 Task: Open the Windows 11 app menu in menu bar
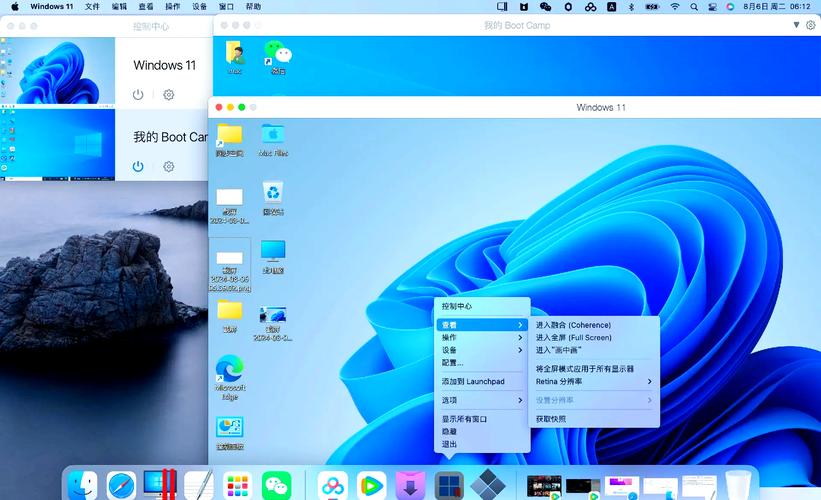tap(52, 7)
